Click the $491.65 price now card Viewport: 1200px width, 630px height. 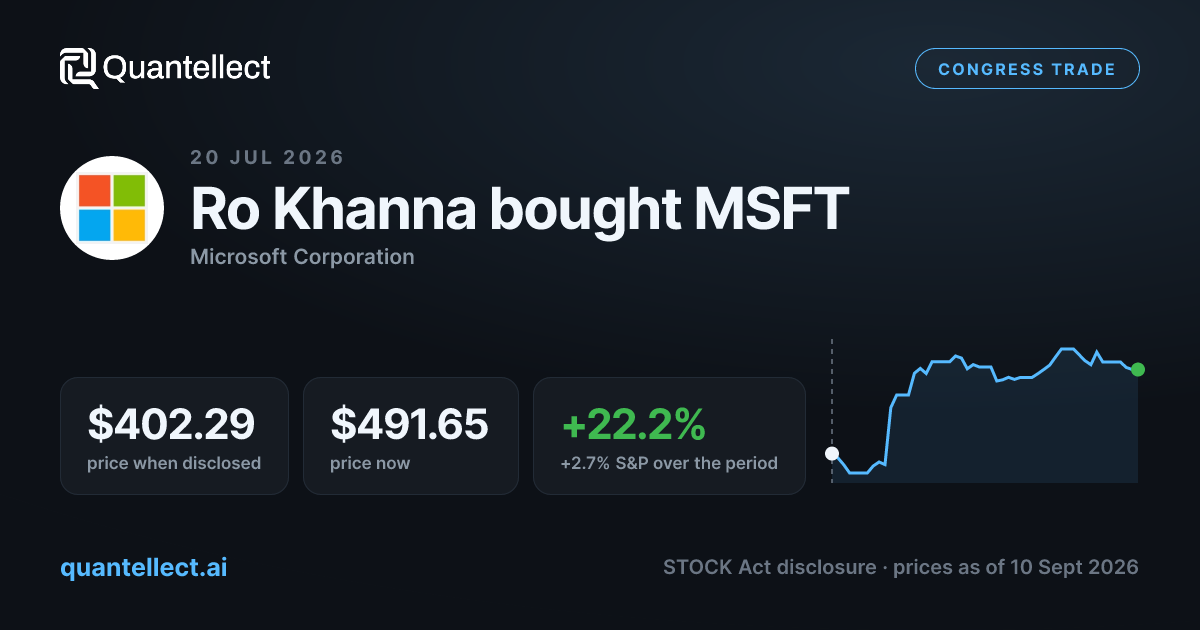pos(411,436)
